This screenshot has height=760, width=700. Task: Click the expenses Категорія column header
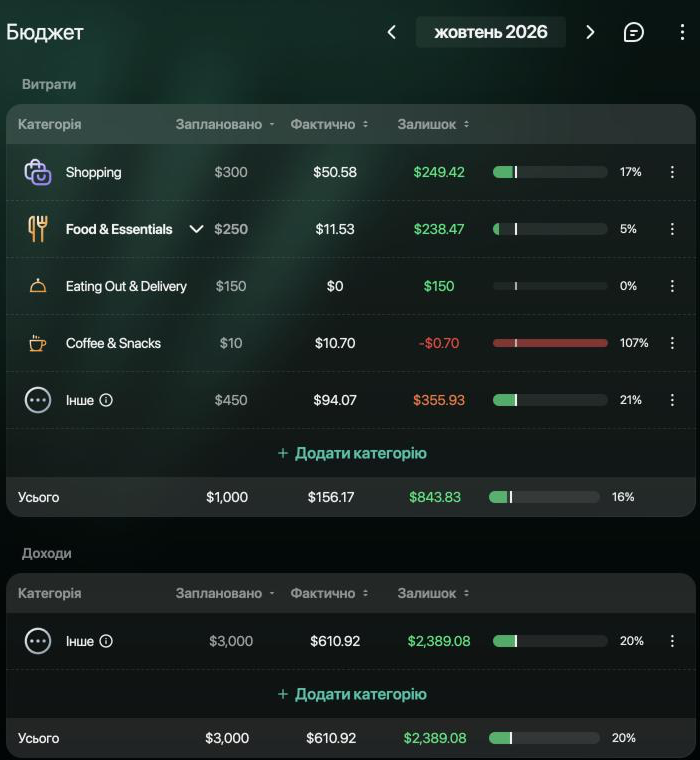click(49, 125)
